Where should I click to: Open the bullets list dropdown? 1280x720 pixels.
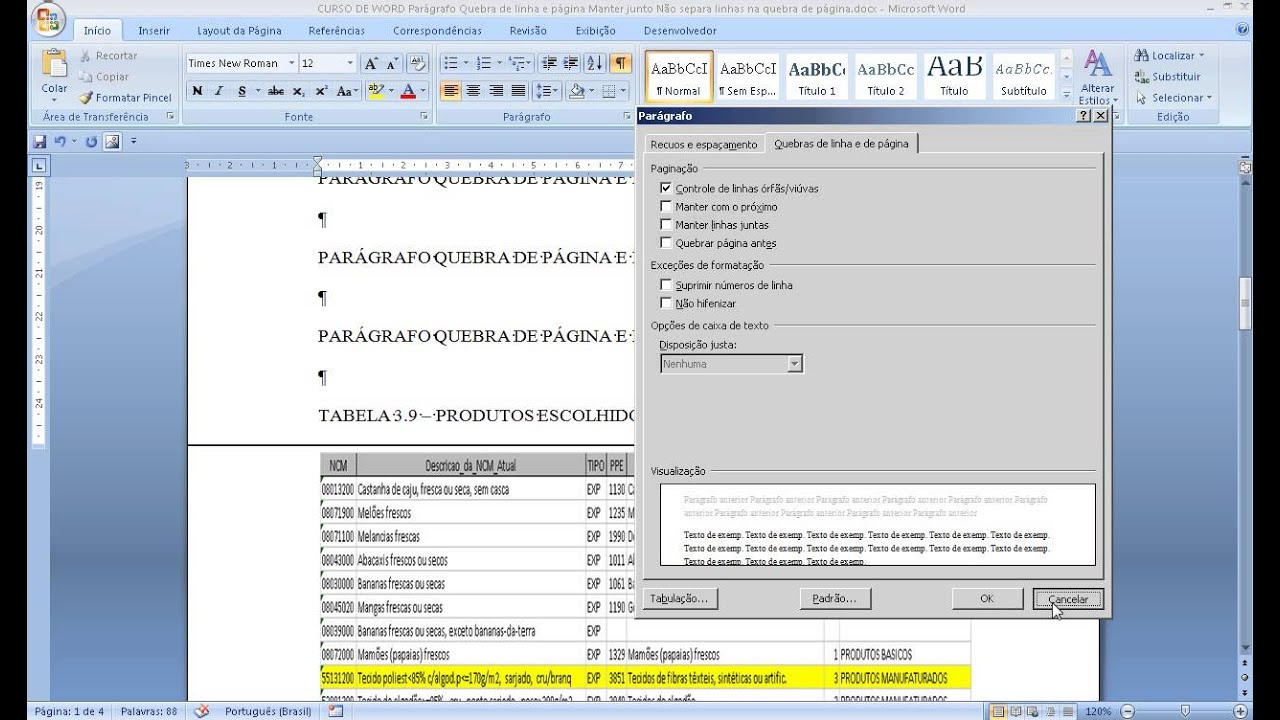(x=467, y=63)
